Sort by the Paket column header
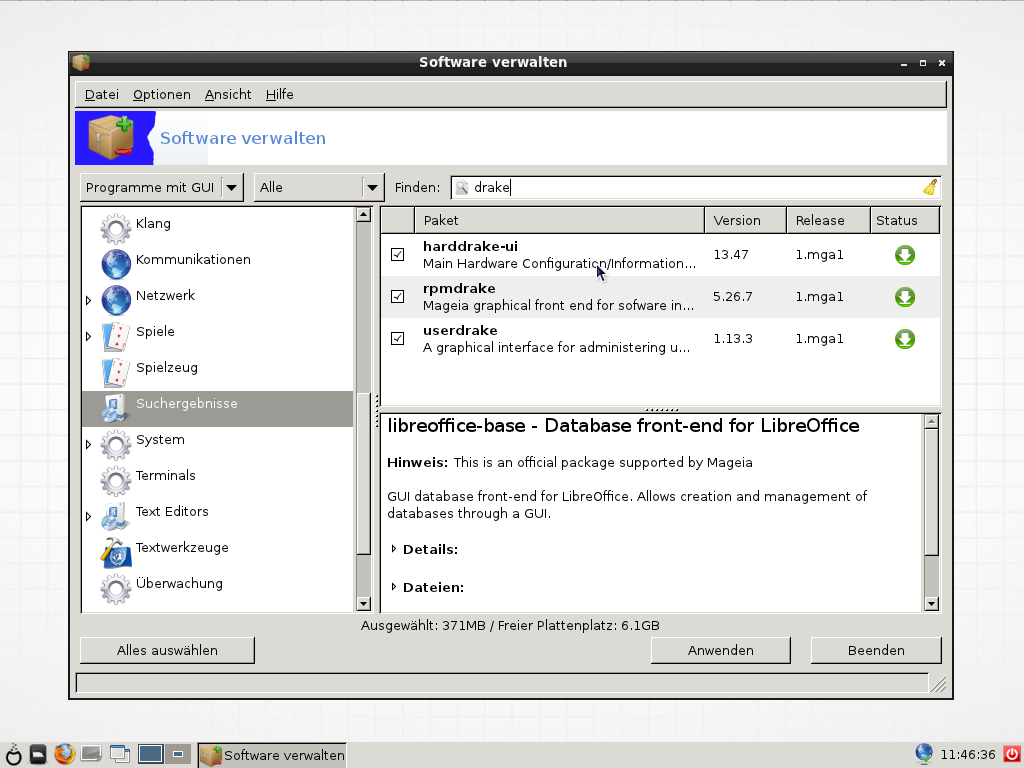The width and height of the screenshot is (1024, 768). 559,220
